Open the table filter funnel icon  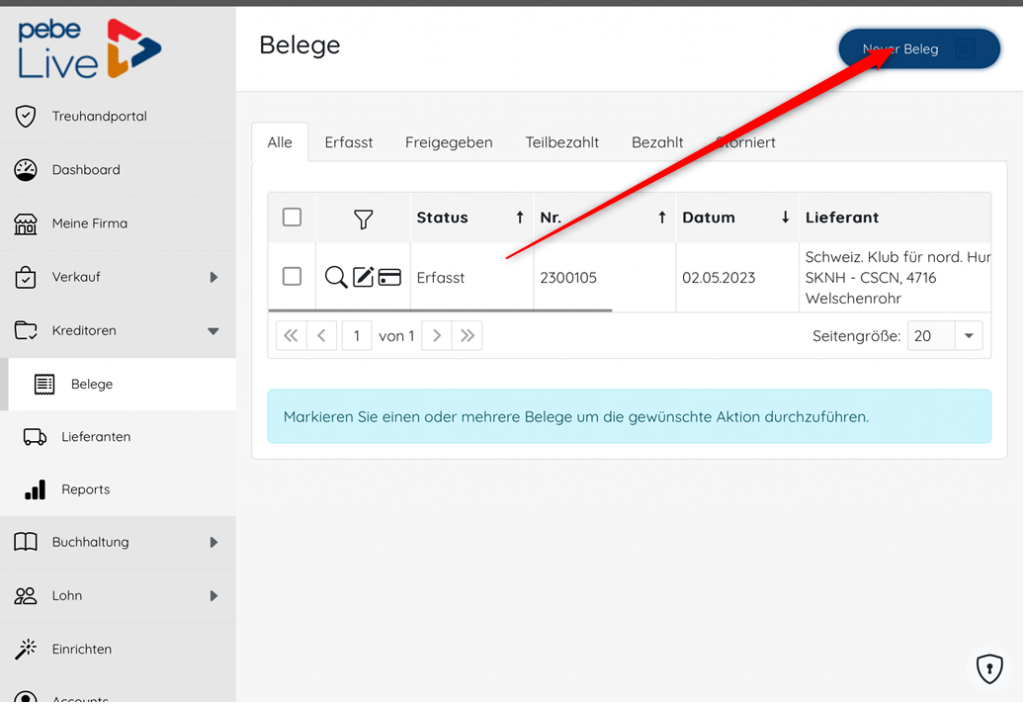click(x=363, y=219)
